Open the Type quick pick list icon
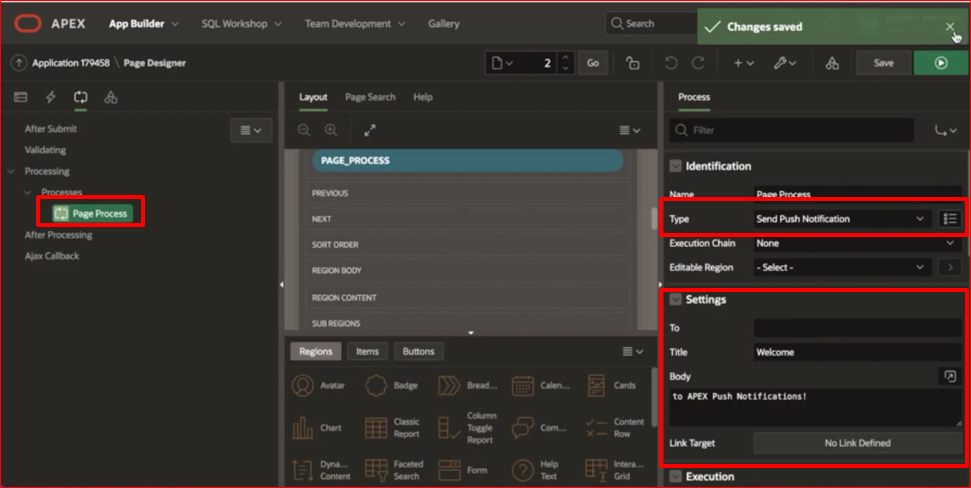The width and height of the screenshot is (971, 488). [949, 219]
